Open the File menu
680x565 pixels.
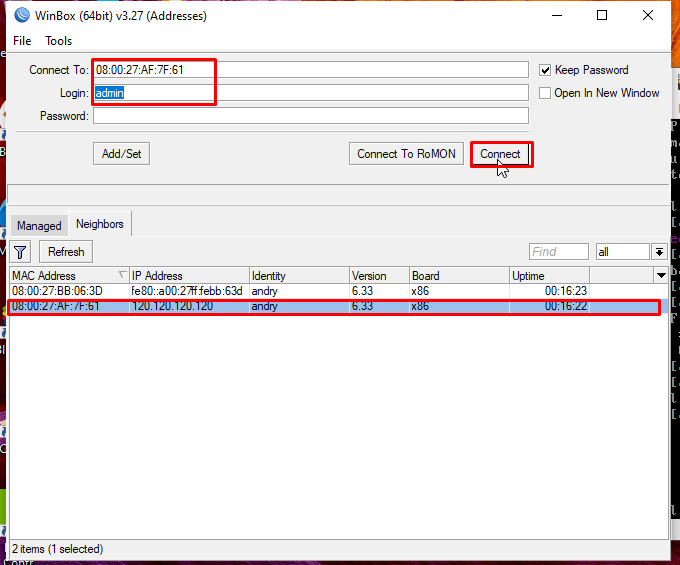[x=22, y=41]
